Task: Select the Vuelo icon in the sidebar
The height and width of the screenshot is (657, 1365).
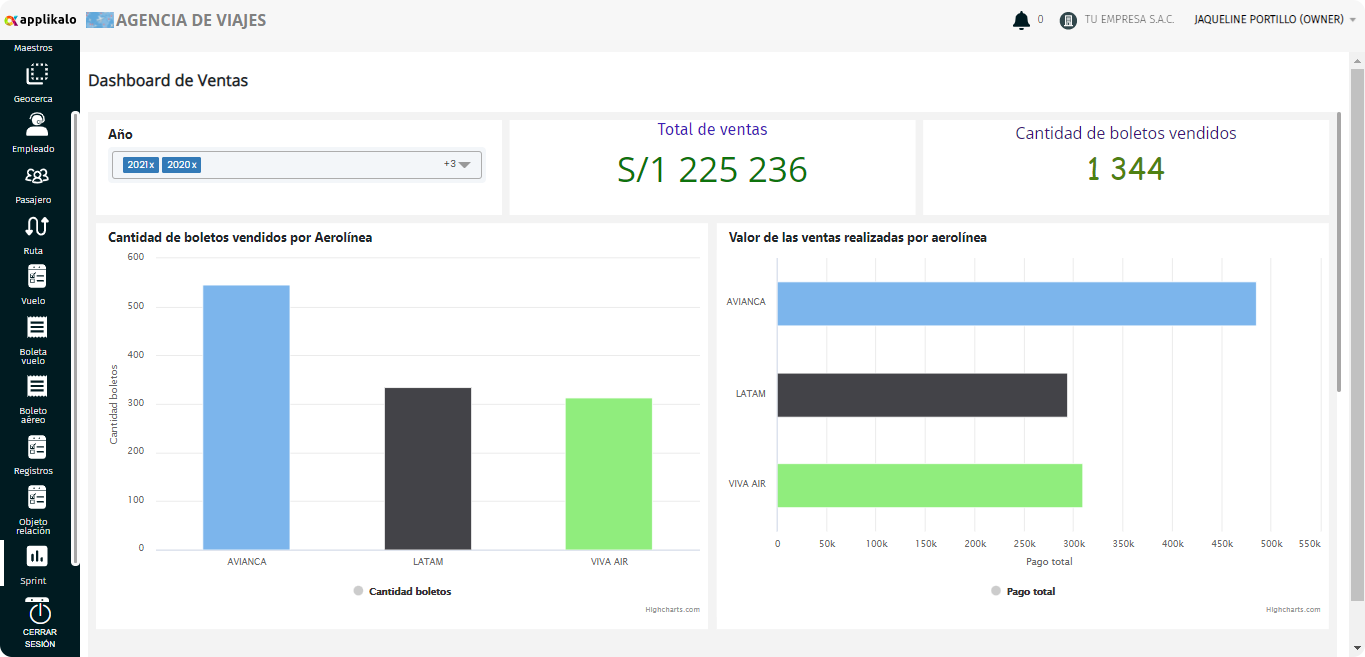Action: (37, 276)
